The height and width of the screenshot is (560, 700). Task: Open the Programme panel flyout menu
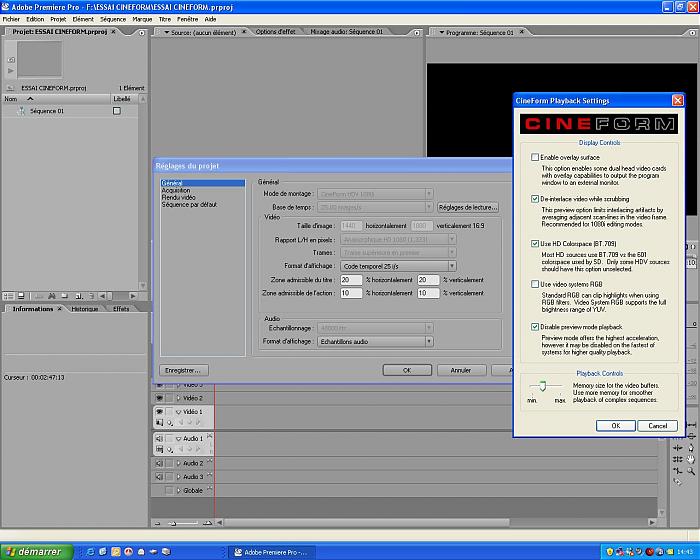click(x=692, y=33)
